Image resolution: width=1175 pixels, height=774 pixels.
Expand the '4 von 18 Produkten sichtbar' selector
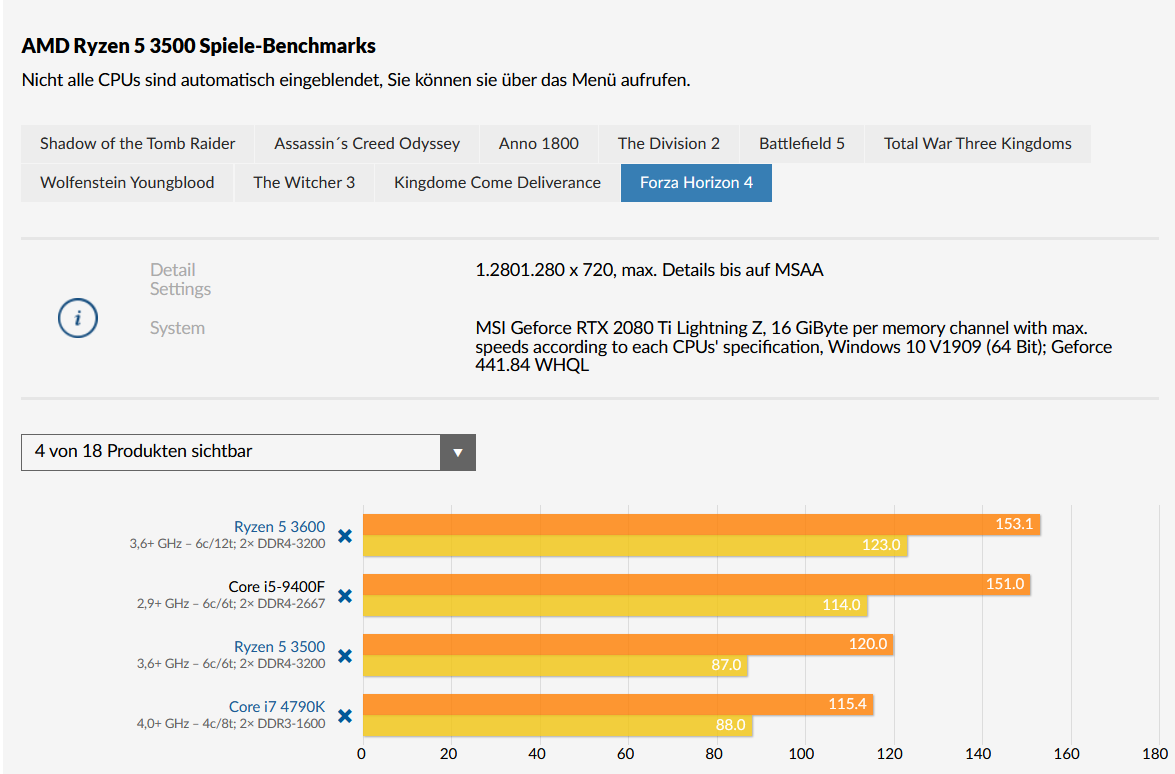pyautogui.click(x=231, y=452)
